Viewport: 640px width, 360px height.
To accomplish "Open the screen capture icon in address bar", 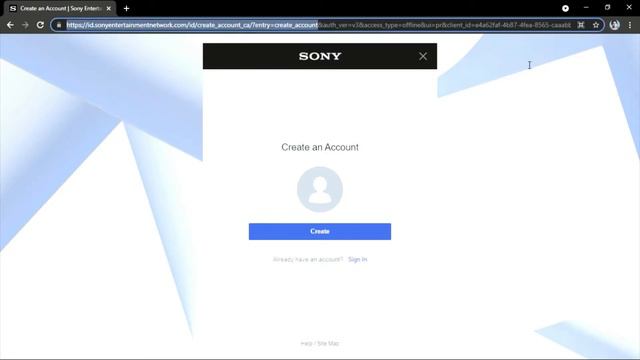I will pos(581,25).
